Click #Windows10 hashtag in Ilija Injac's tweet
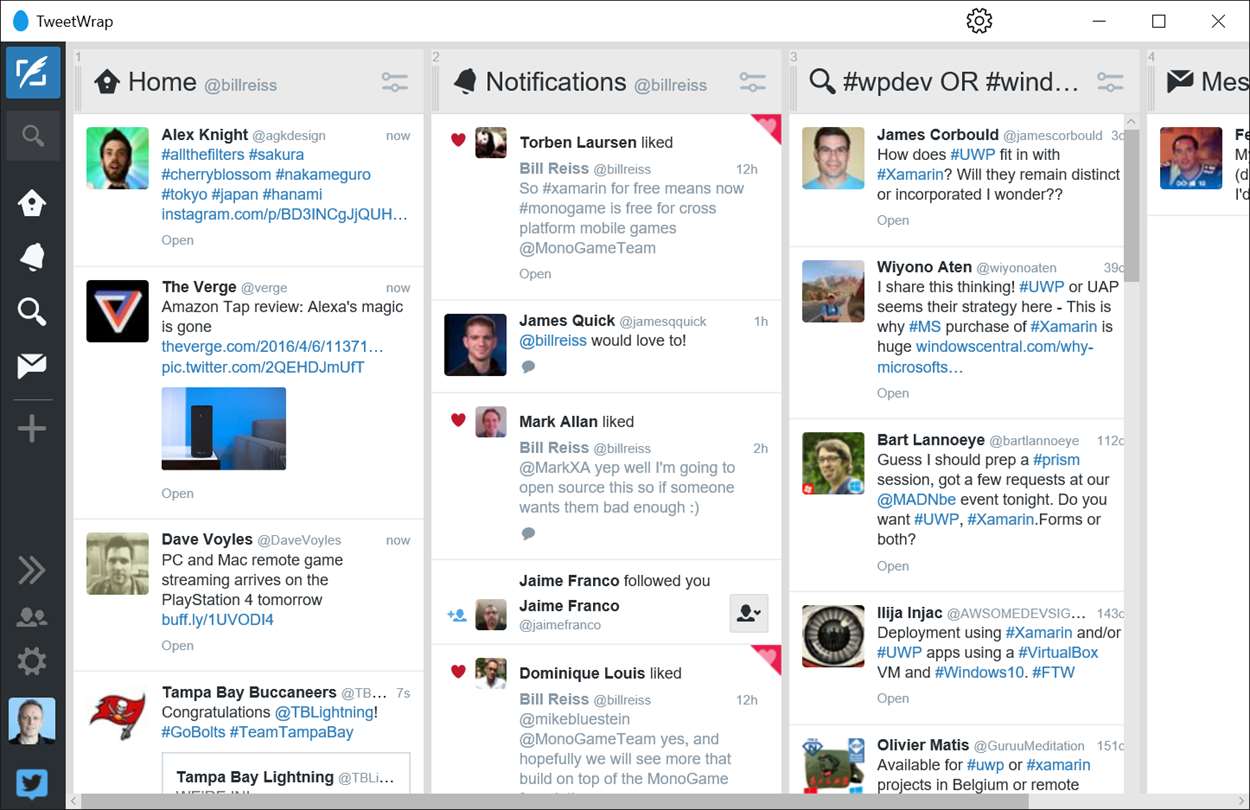Screen dimensions: 1250x810 pyautogui.click(x=980, y=672)
